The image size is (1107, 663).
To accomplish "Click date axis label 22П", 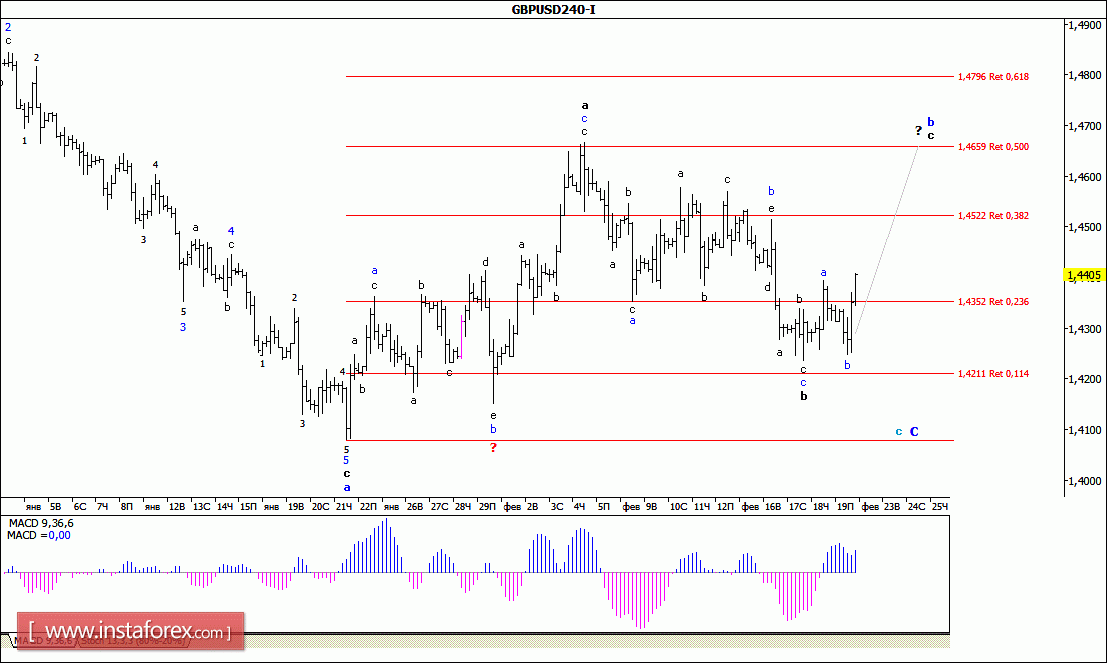I will coord(368,506).
